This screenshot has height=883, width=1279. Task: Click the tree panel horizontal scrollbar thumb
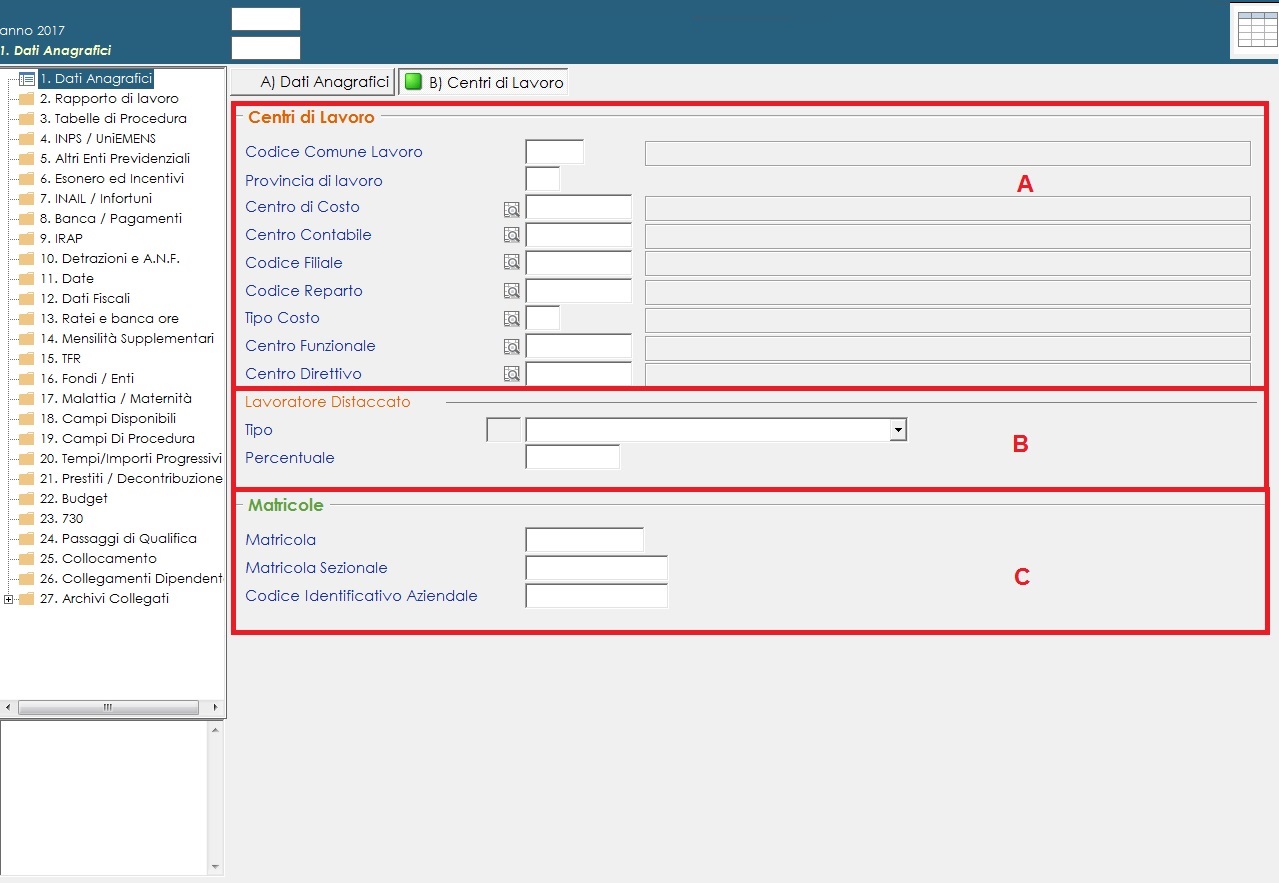click(x=108, y=707)
